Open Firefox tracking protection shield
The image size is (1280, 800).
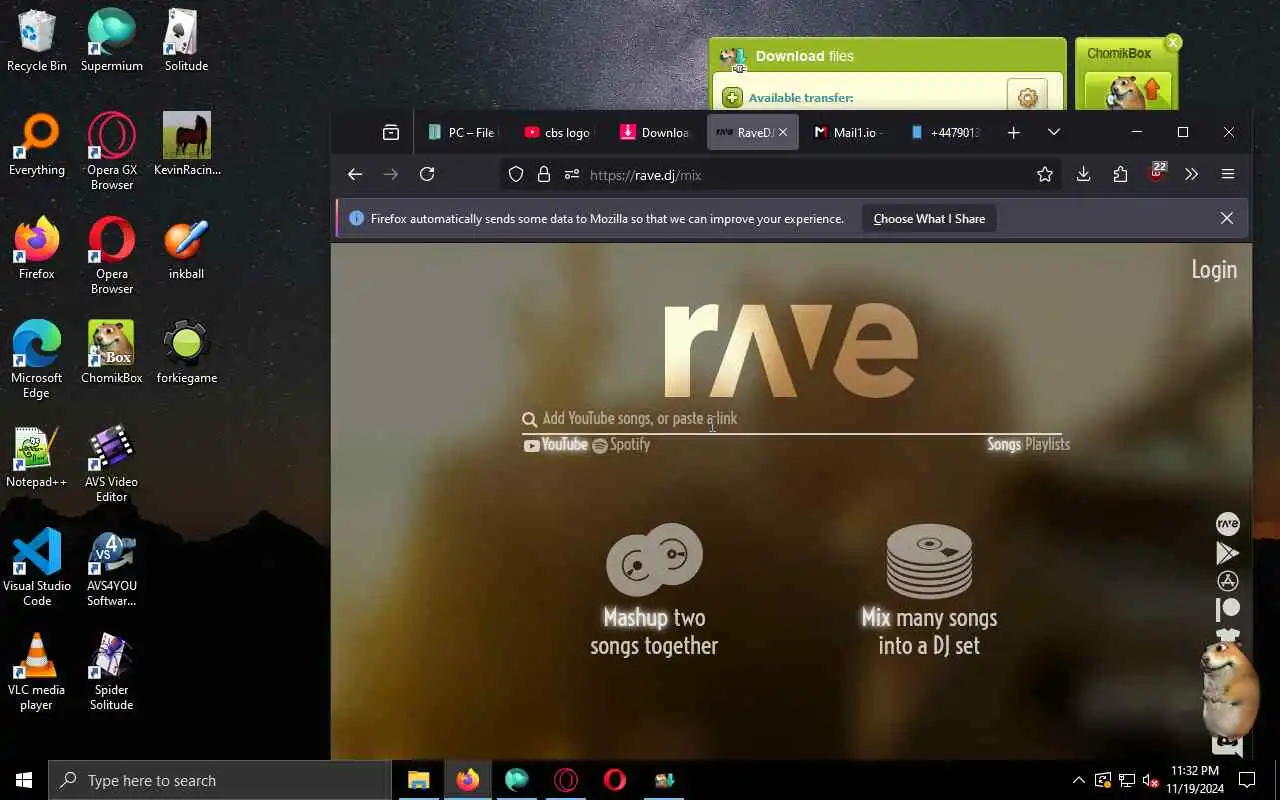[516, 174]
